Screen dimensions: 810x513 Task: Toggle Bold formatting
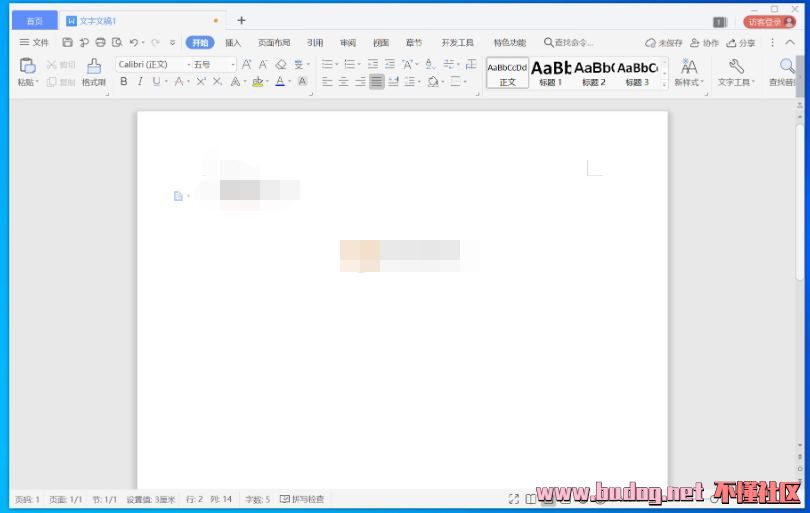(x=124, y=82)
